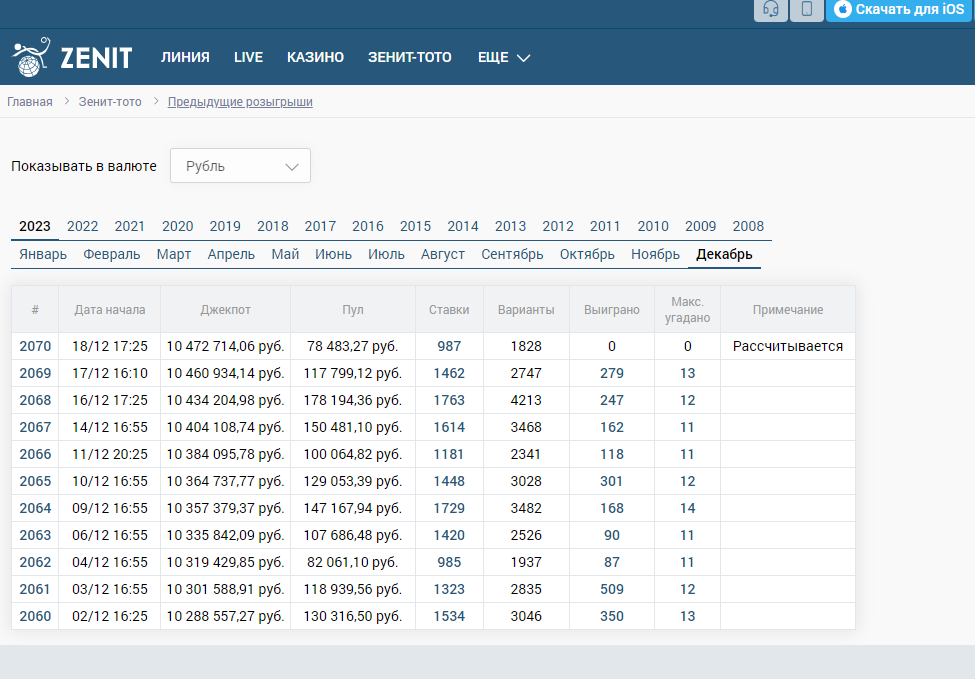Open the ЛИНИЯ menu item

point(185,57)
